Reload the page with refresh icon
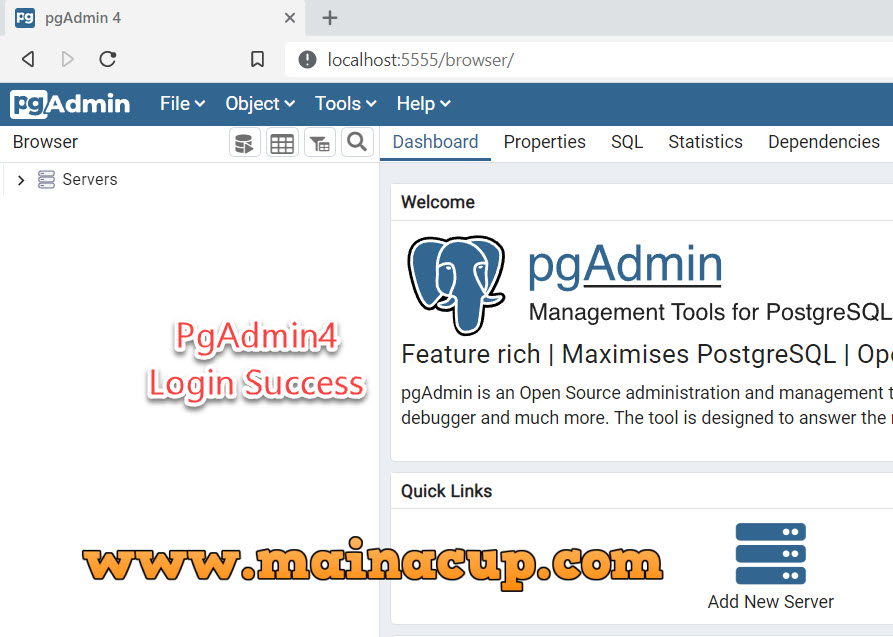The height and width of the screenshot is (637, 893). click(x=108, y=59)
